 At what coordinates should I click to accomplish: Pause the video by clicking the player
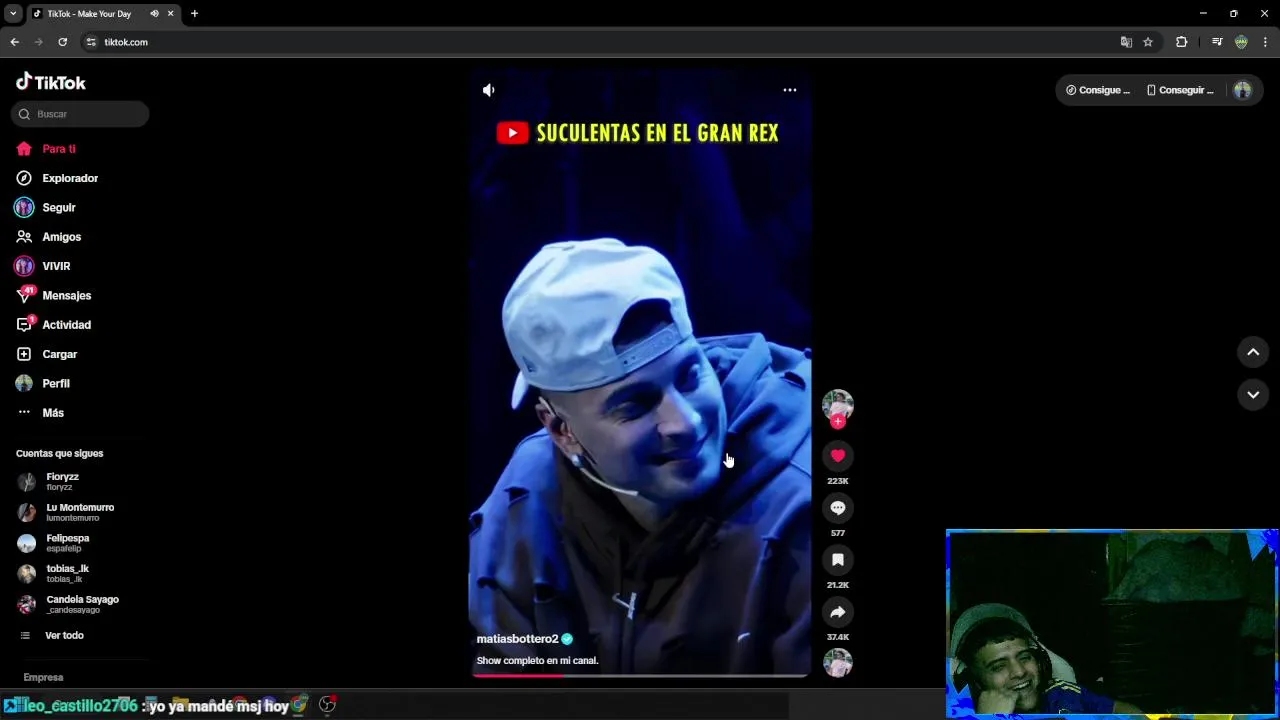pyautogui.click(x=640, y=375)
